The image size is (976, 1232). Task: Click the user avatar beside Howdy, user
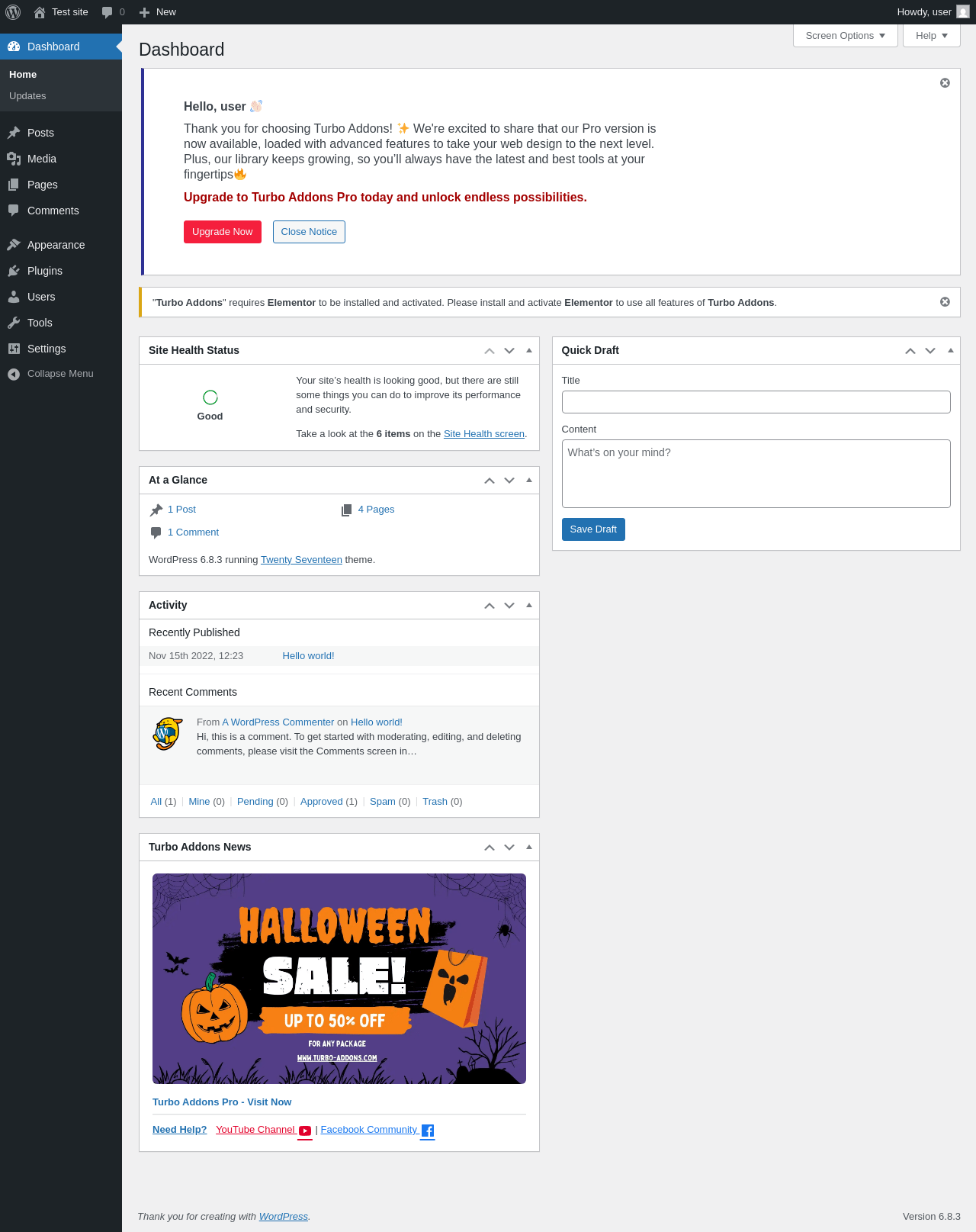[963, 12]
